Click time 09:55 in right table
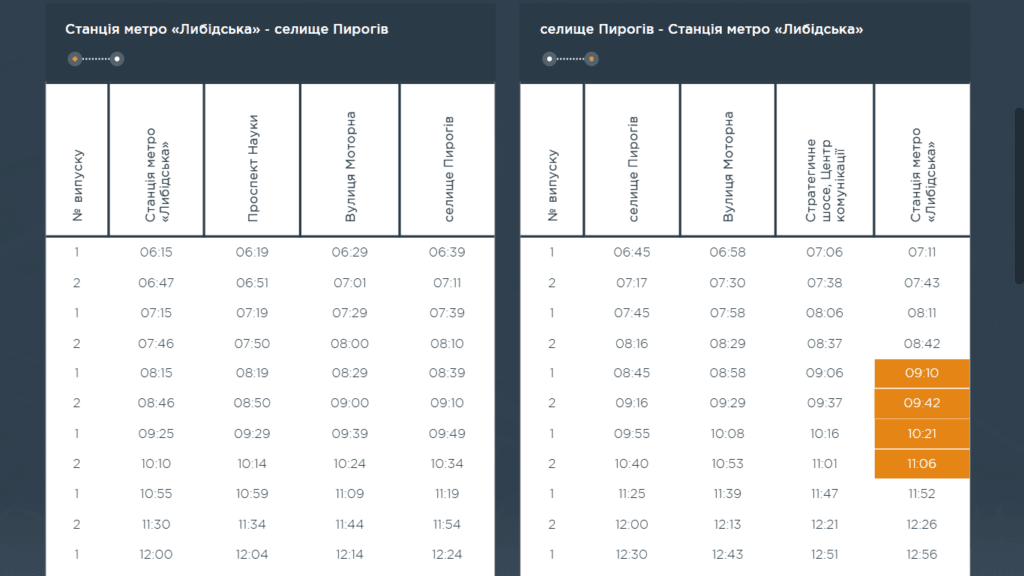Screen dimensions: 1024x576 (x=632, y=434)
